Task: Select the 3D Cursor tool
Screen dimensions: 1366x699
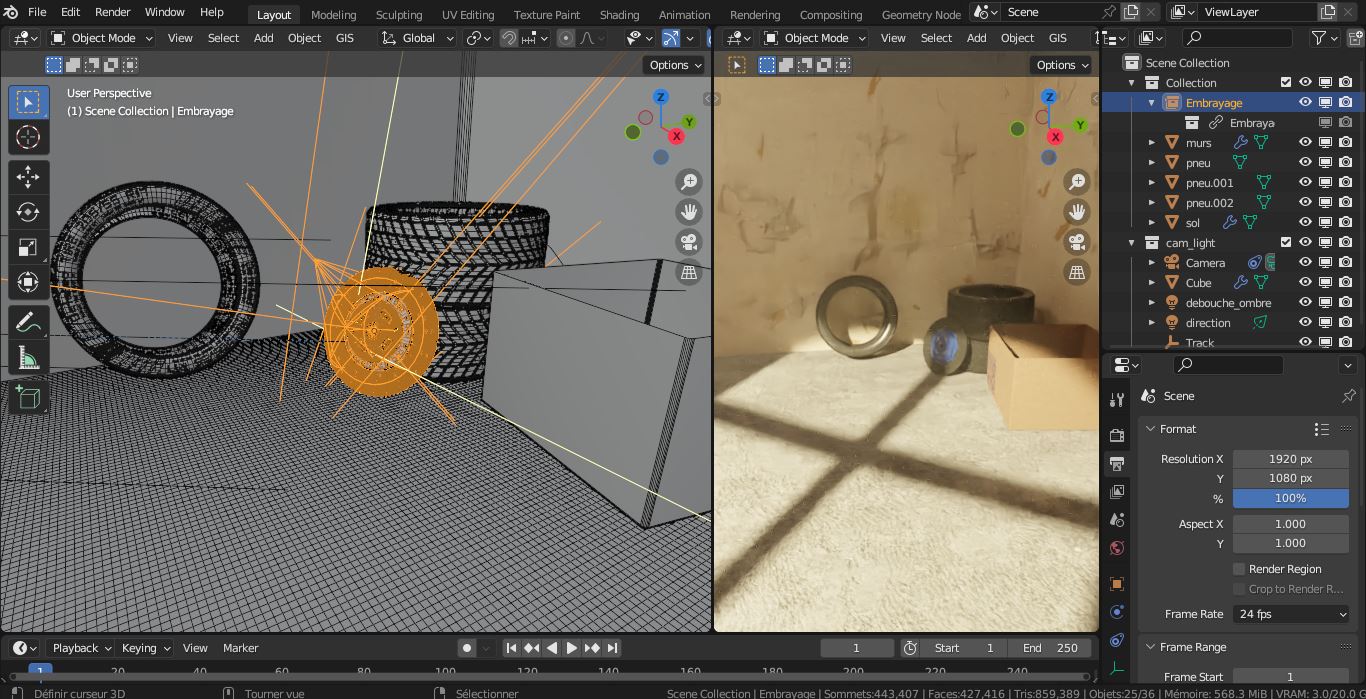Action: 28,138
